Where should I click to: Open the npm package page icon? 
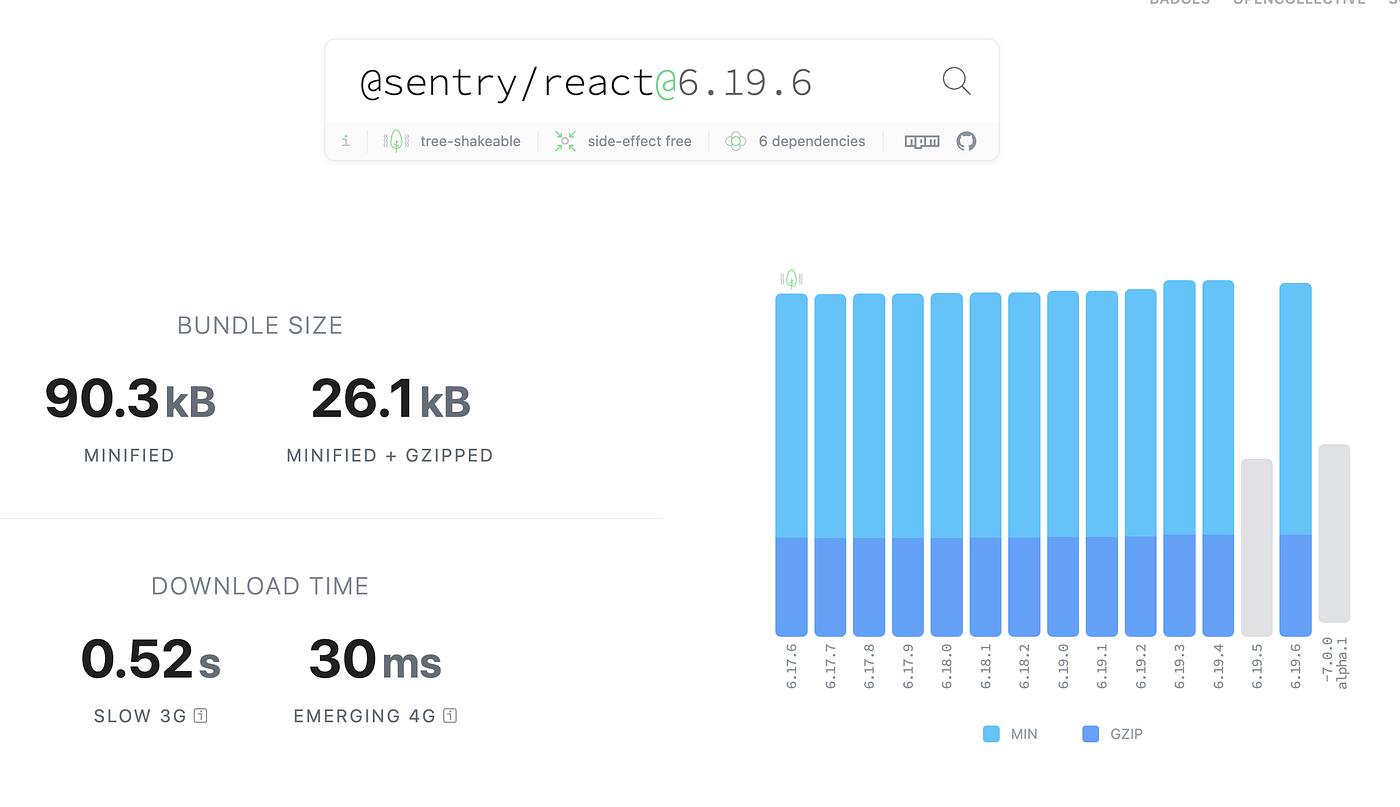[x=921, y=141]
